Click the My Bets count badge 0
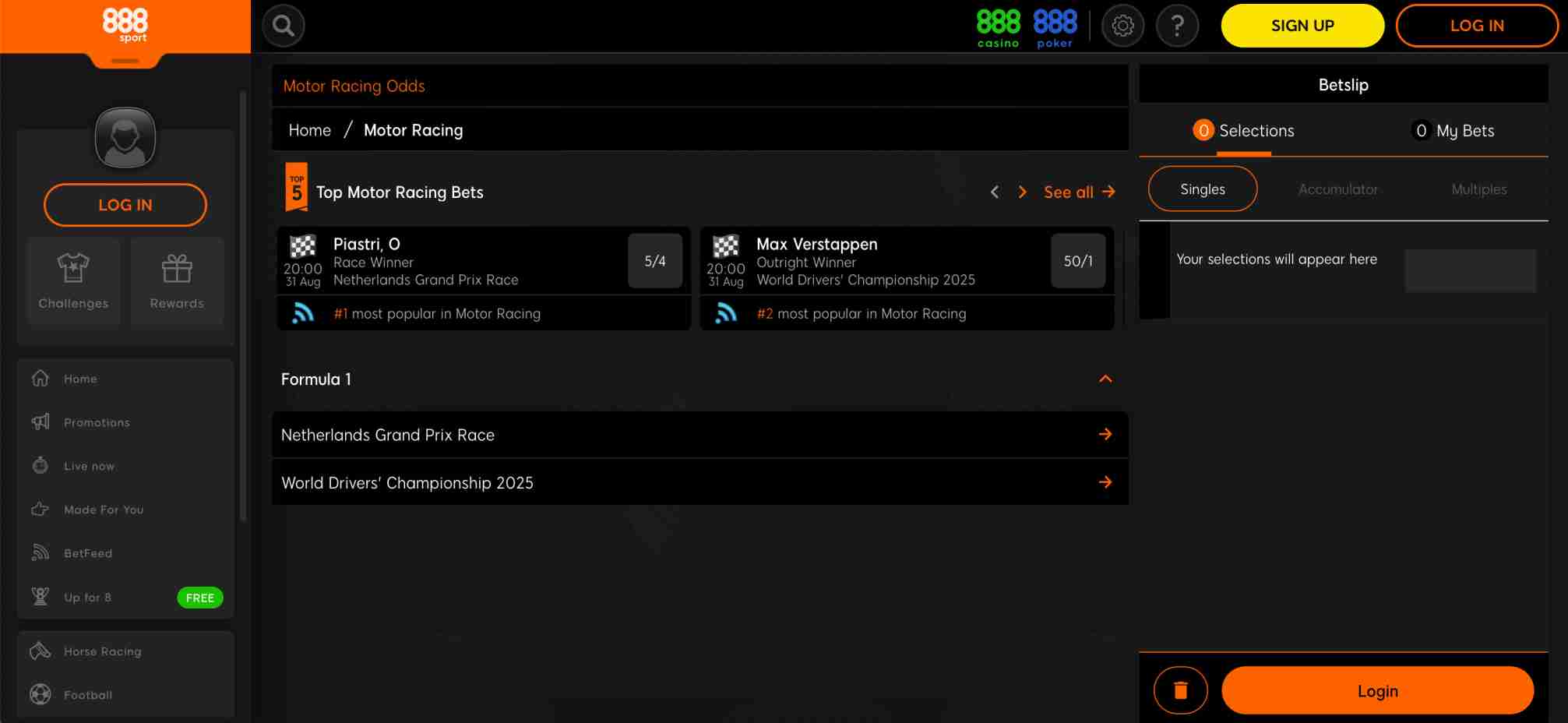The width and height of the screenshot is (1568, 723). [1422, 130]
